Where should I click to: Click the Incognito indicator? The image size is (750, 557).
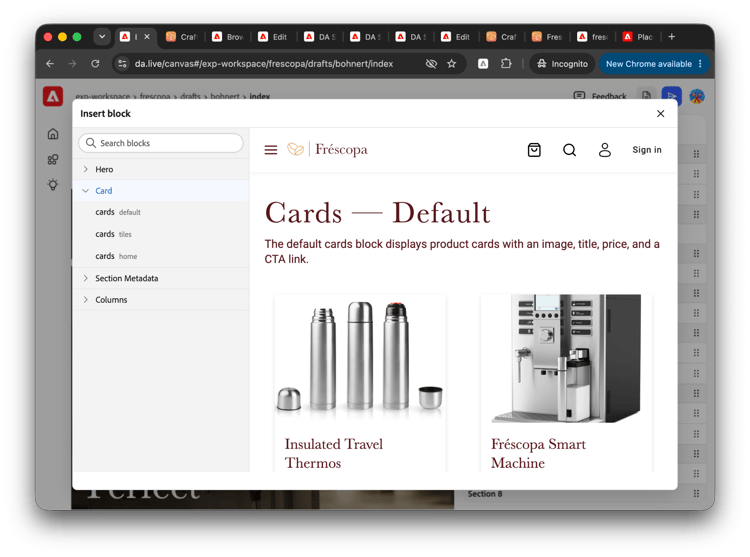tap(562, 64)
